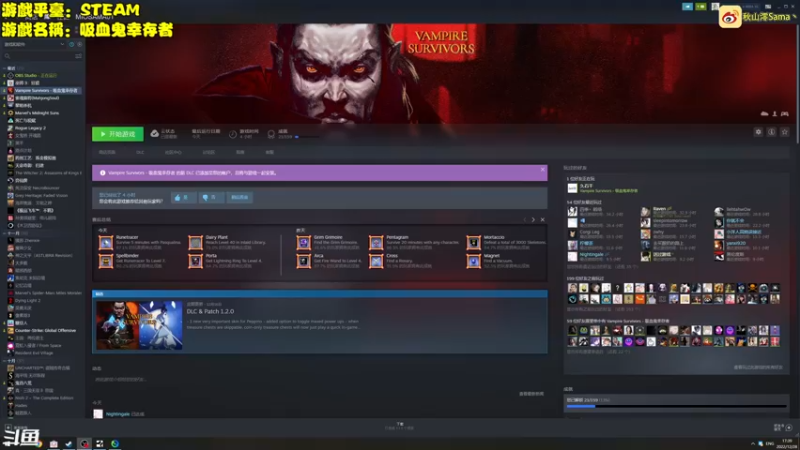Open the game info icon
Image resolution: width=800 pixels, height=450 pixels.
point(771,132)
